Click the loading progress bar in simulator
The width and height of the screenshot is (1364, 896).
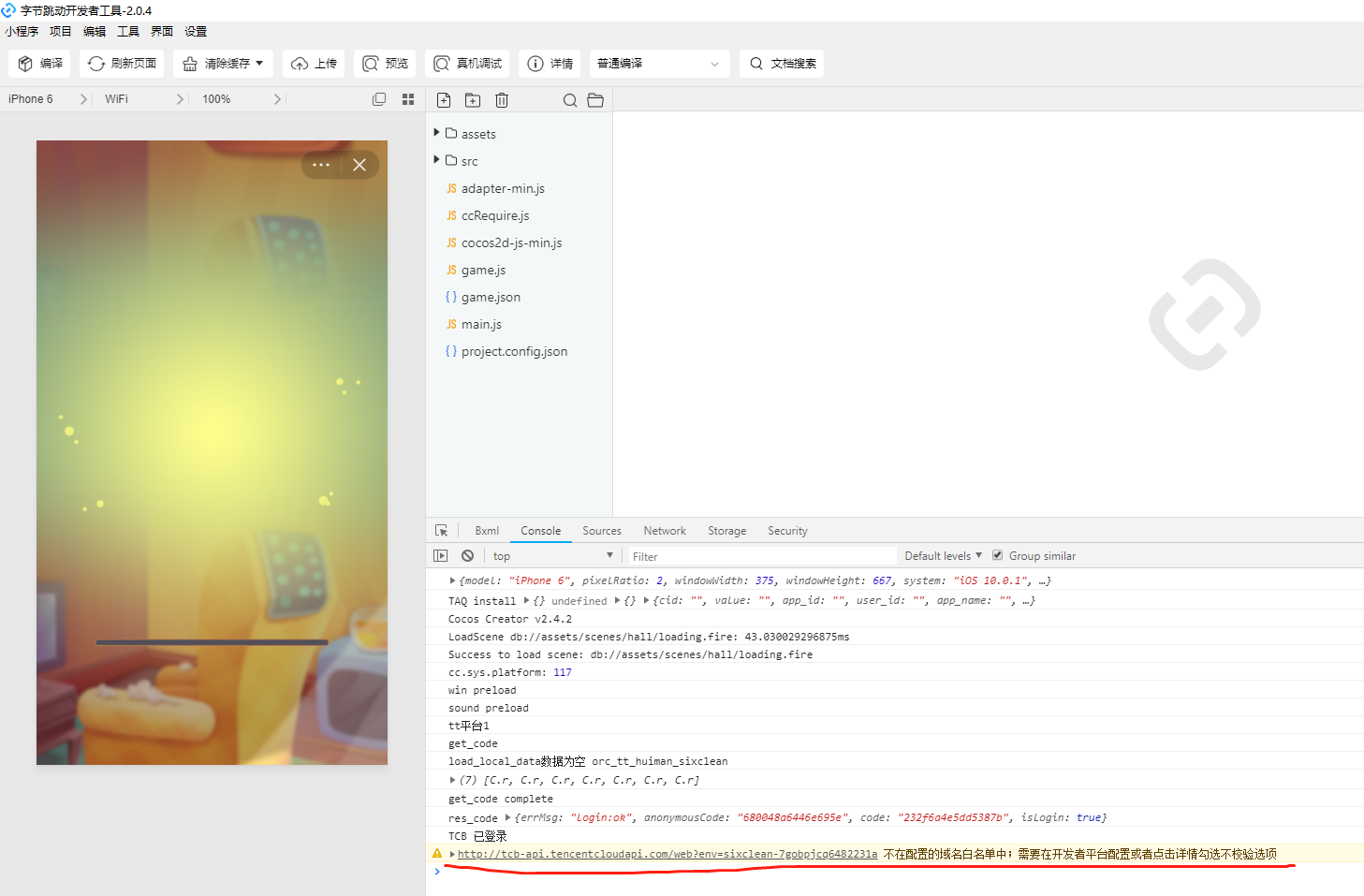coord(212,642)
